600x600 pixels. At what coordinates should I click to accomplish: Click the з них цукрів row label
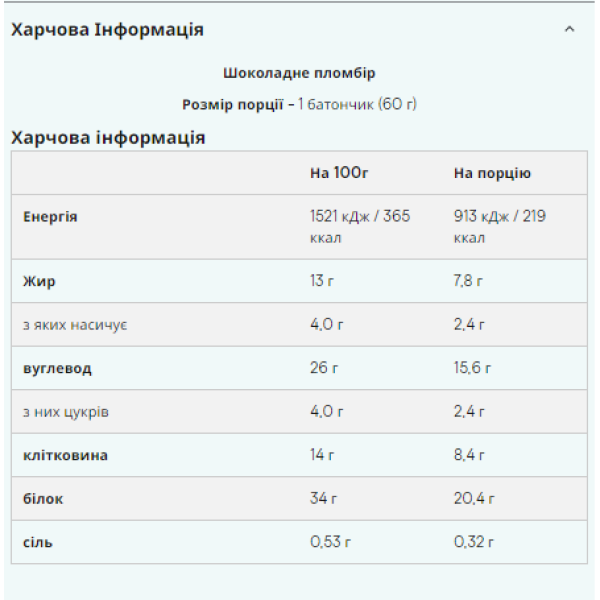pyautogui.click(x=66, y=412)
